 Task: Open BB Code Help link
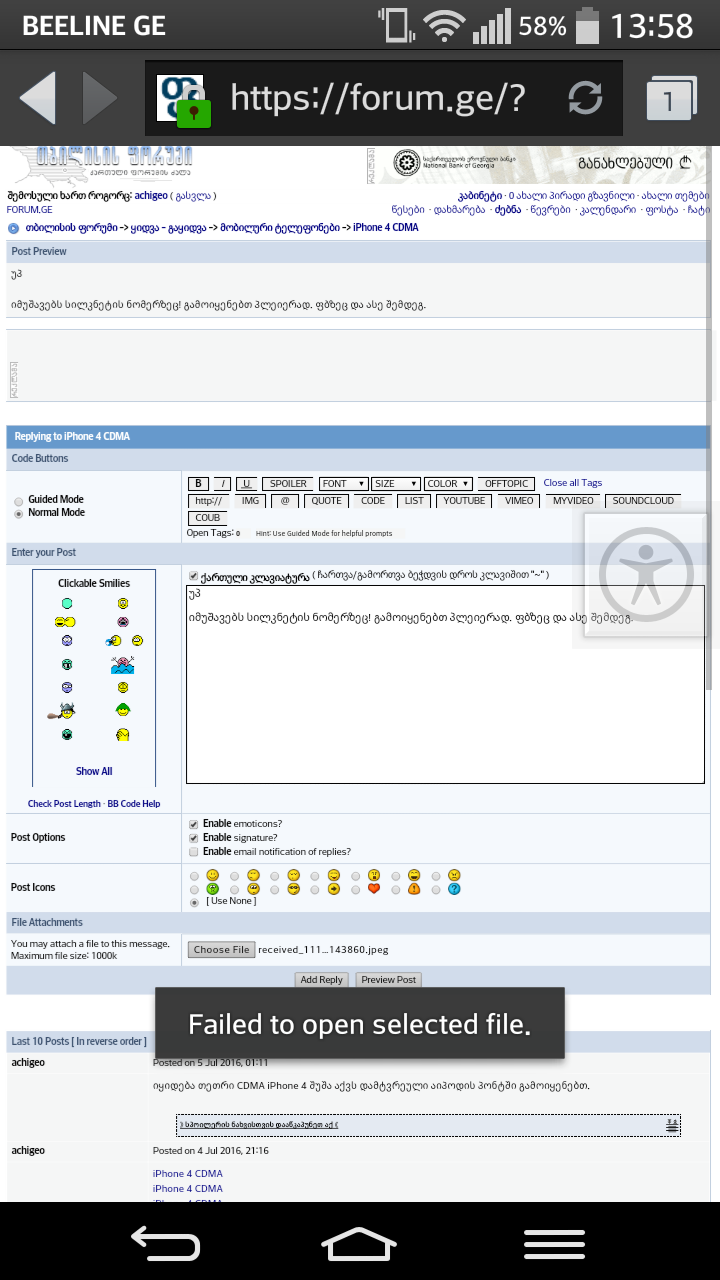pyautogui.click(x=134, y=804)
